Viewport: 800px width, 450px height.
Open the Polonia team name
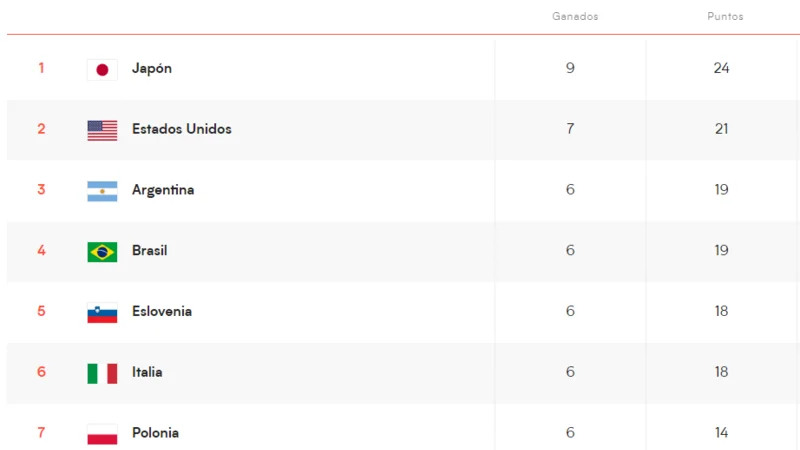[155, 433]
